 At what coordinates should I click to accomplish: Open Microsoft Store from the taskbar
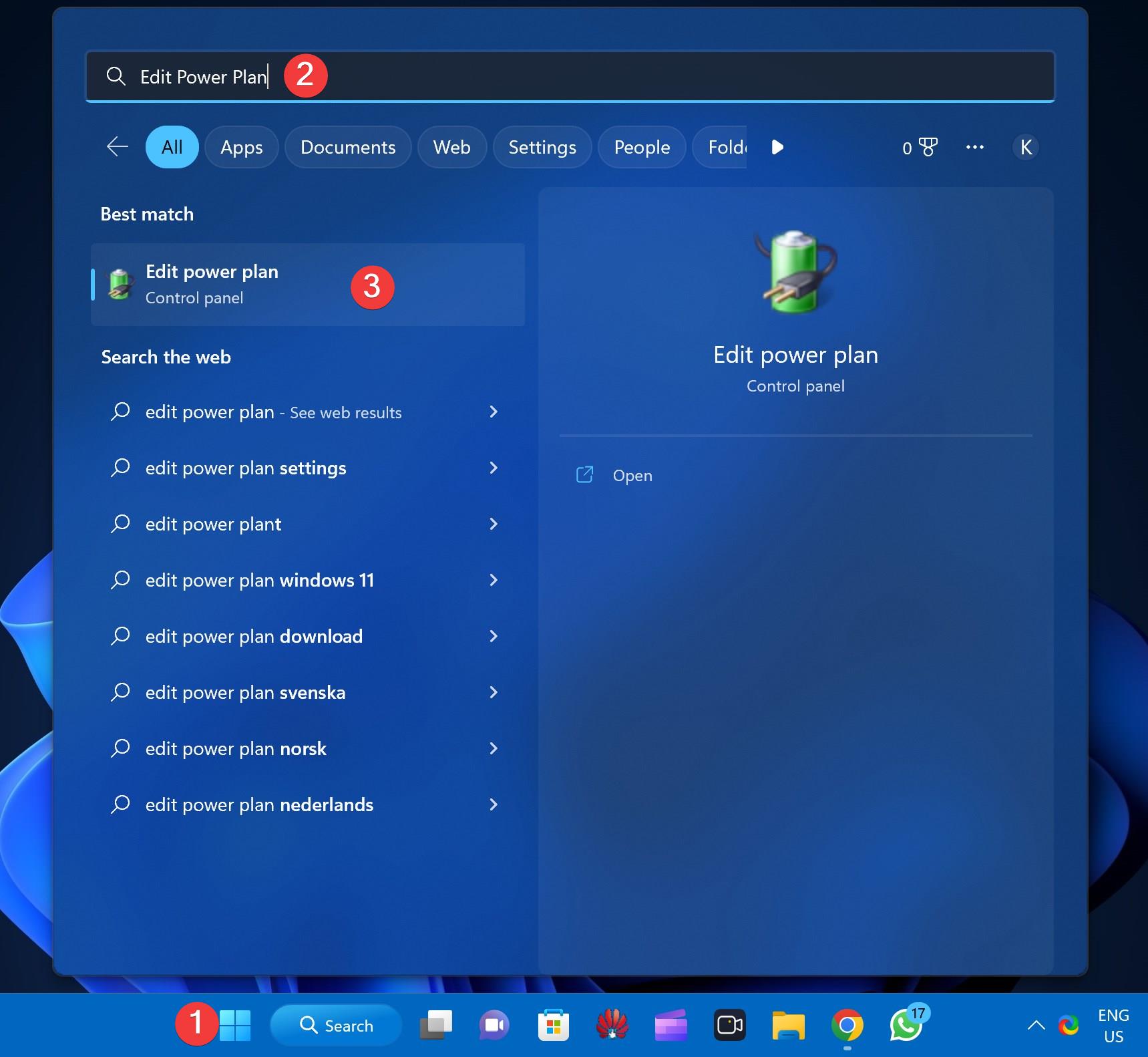[x=553, y=1025]
